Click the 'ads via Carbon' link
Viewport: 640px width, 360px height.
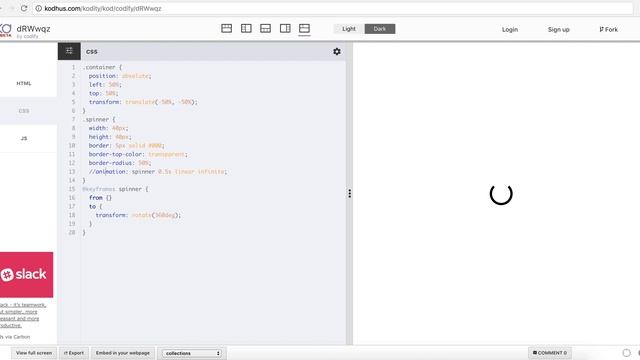click(x=15, y=337)
